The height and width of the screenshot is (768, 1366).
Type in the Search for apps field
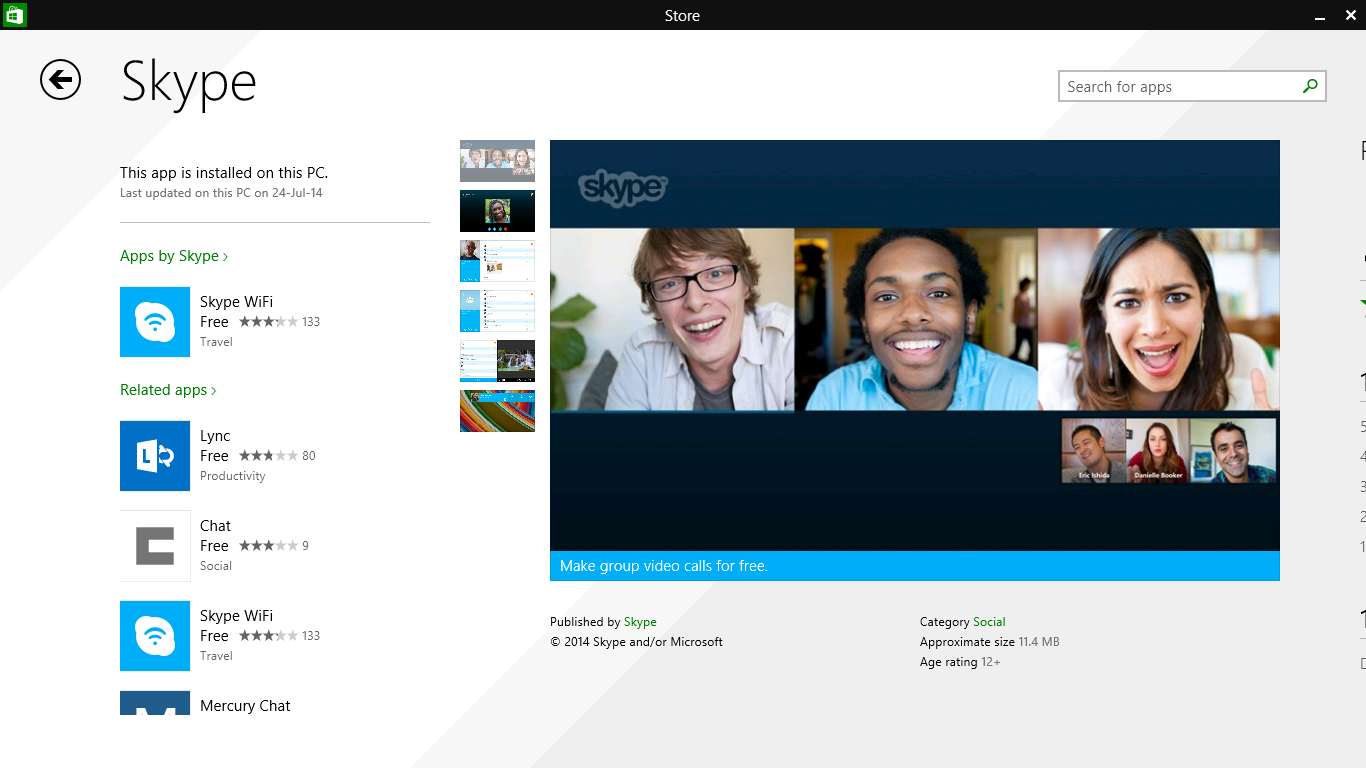(1178, 87)
